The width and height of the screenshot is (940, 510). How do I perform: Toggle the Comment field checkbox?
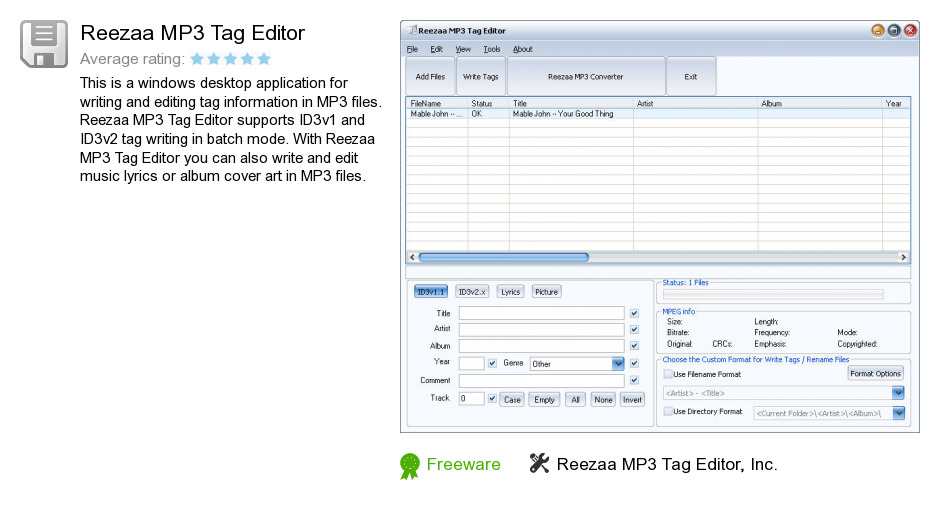634,381
